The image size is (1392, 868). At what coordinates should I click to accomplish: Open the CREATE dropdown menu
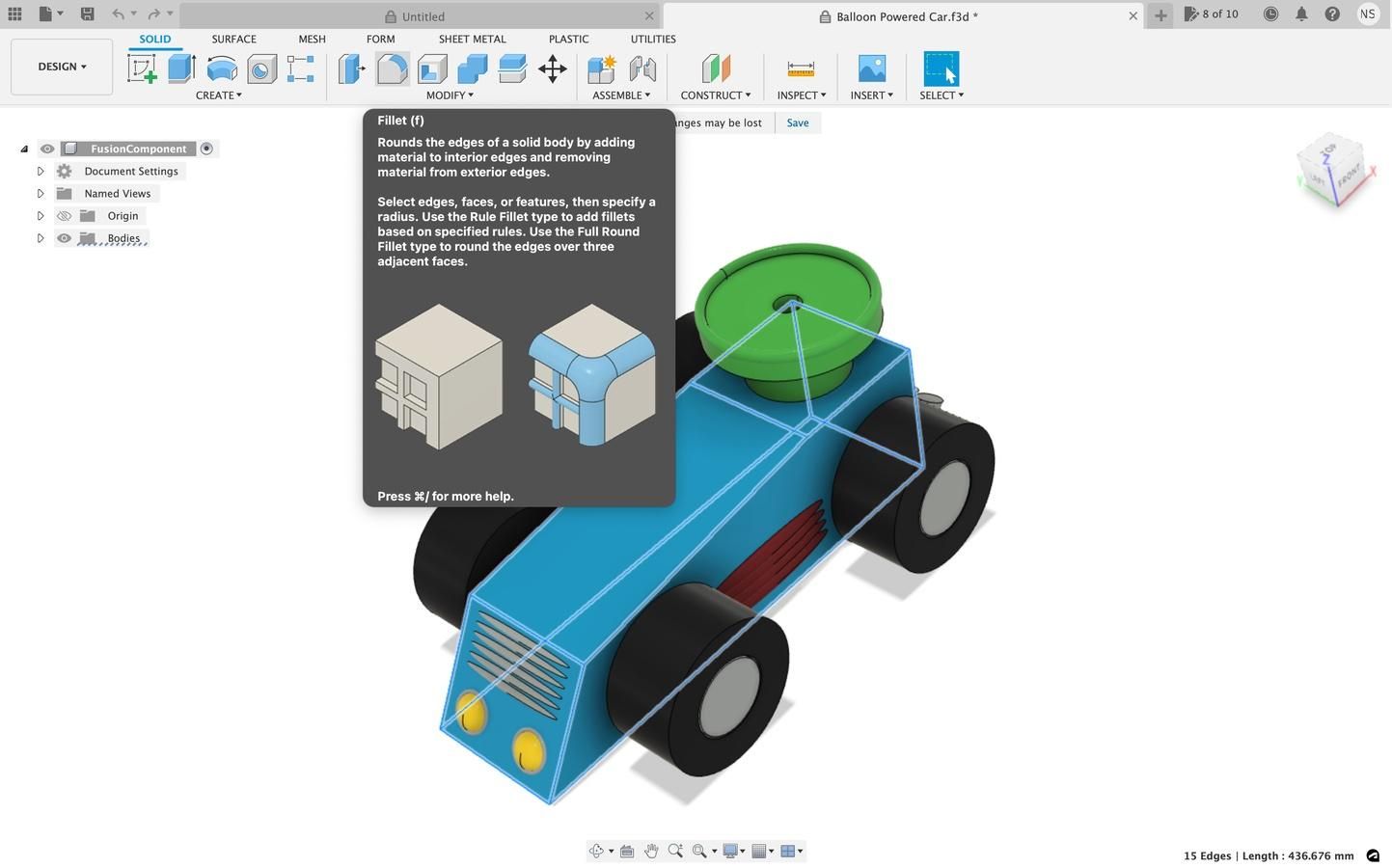218,95
